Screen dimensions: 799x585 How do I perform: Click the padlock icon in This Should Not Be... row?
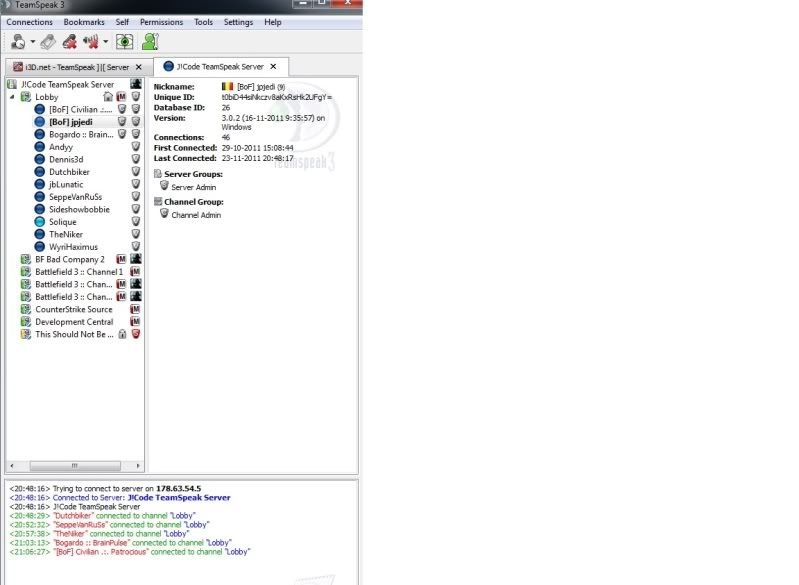click(122, 334)
